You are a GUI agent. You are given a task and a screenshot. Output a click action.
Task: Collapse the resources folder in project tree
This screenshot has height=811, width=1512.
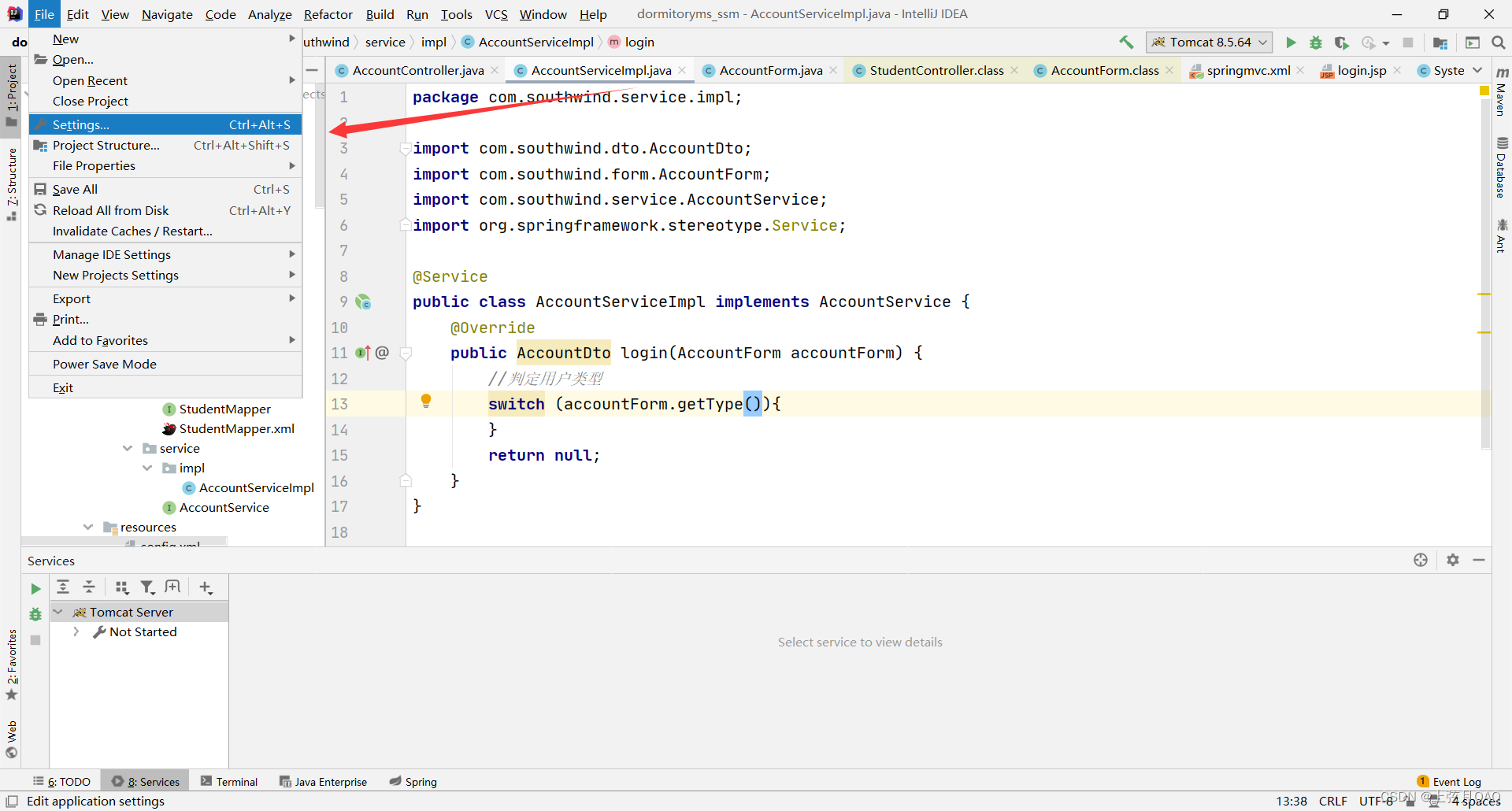pyautogui.click(x=88, y=527)
